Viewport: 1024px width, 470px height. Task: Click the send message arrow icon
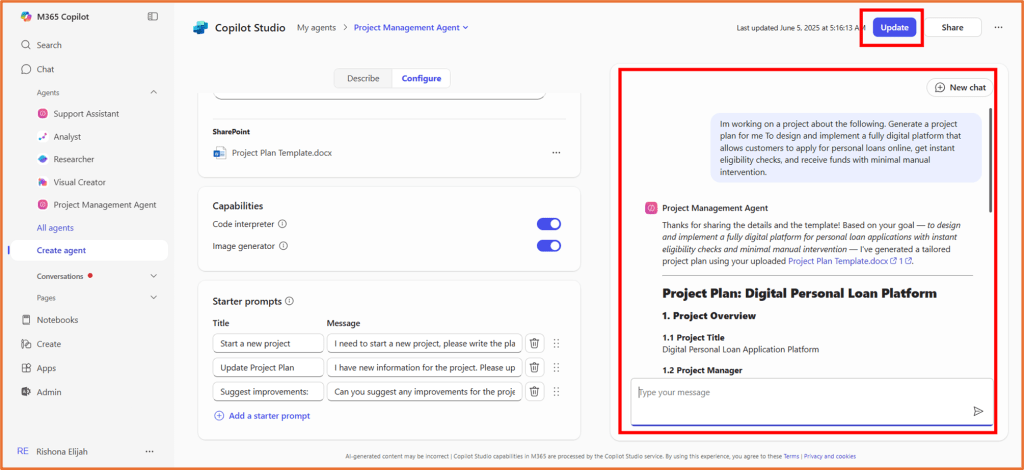978,411
